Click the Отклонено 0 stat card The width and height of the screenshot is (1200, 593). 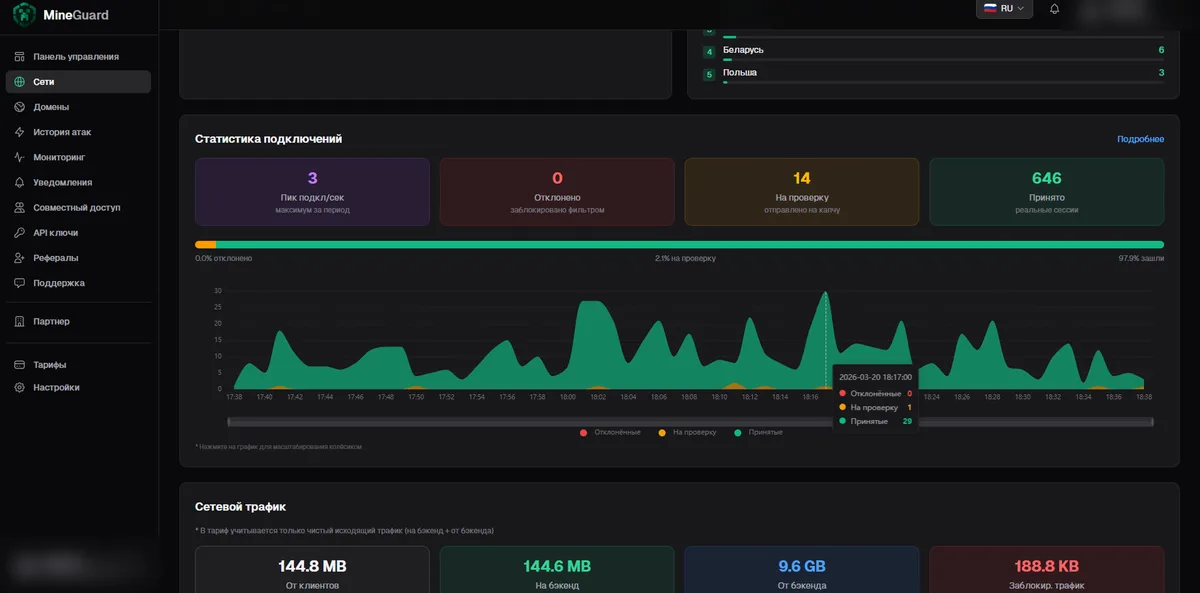557,191
